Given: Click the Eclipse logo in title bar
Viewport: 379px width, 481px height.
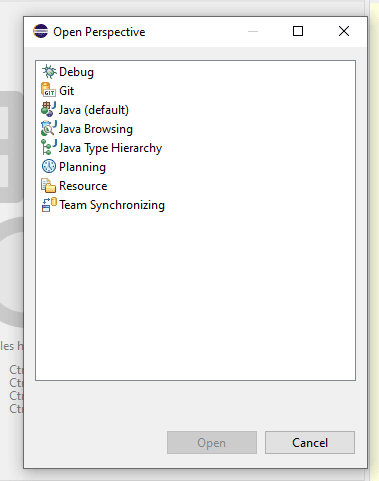Looking at the screenshot, I should tap(41, 32).
